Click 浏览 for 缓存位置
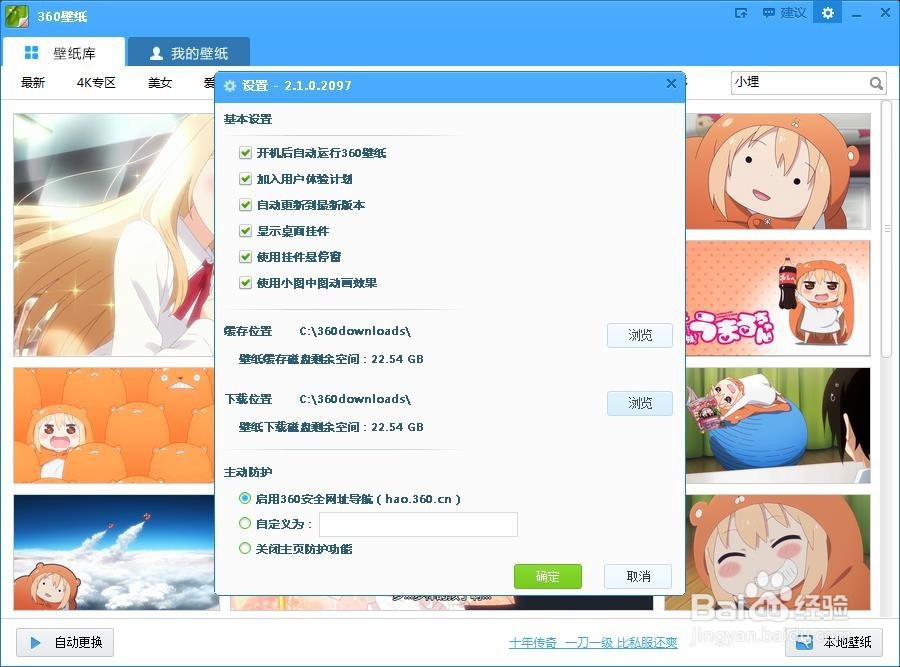 coord(639,335)
